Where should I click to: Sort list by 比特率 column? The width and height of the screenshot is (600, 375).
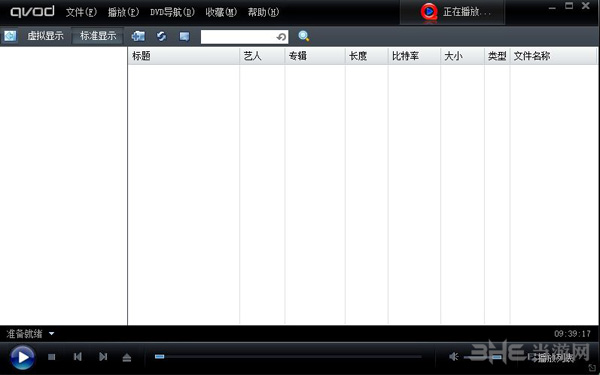pyautogui.click(x=414, y=56)
